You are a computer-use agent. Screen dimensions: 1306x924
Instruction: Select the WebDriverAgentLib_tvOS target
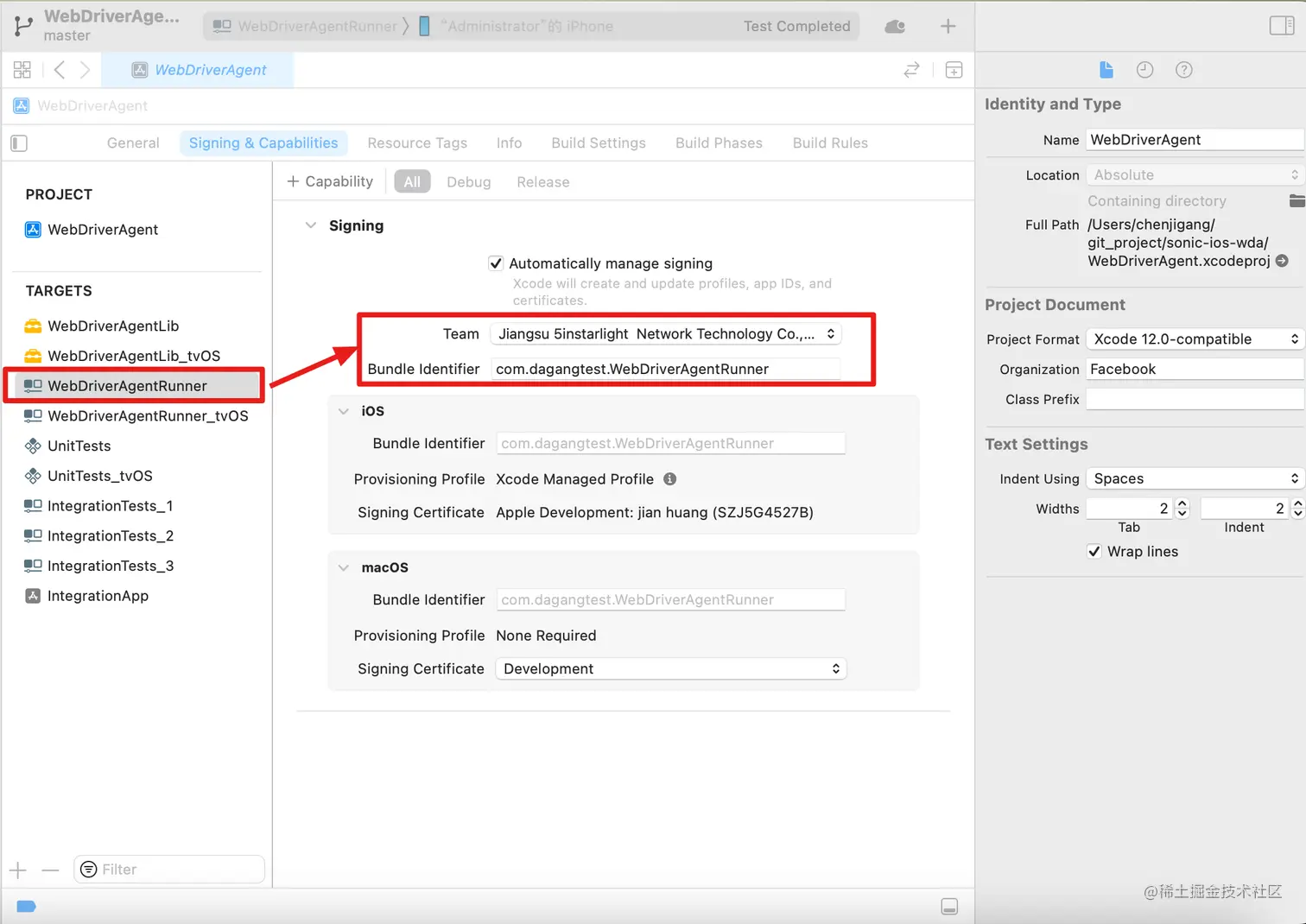pyautogui.click(x=123, y=356)
